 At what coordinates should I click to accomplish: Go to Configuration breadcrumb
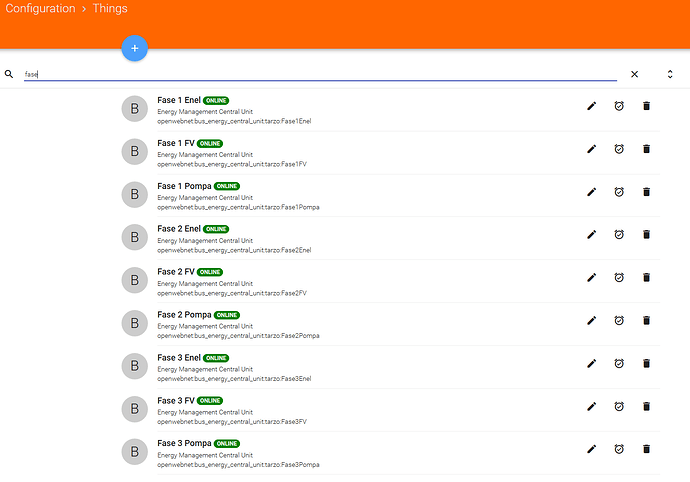[40, 8]
